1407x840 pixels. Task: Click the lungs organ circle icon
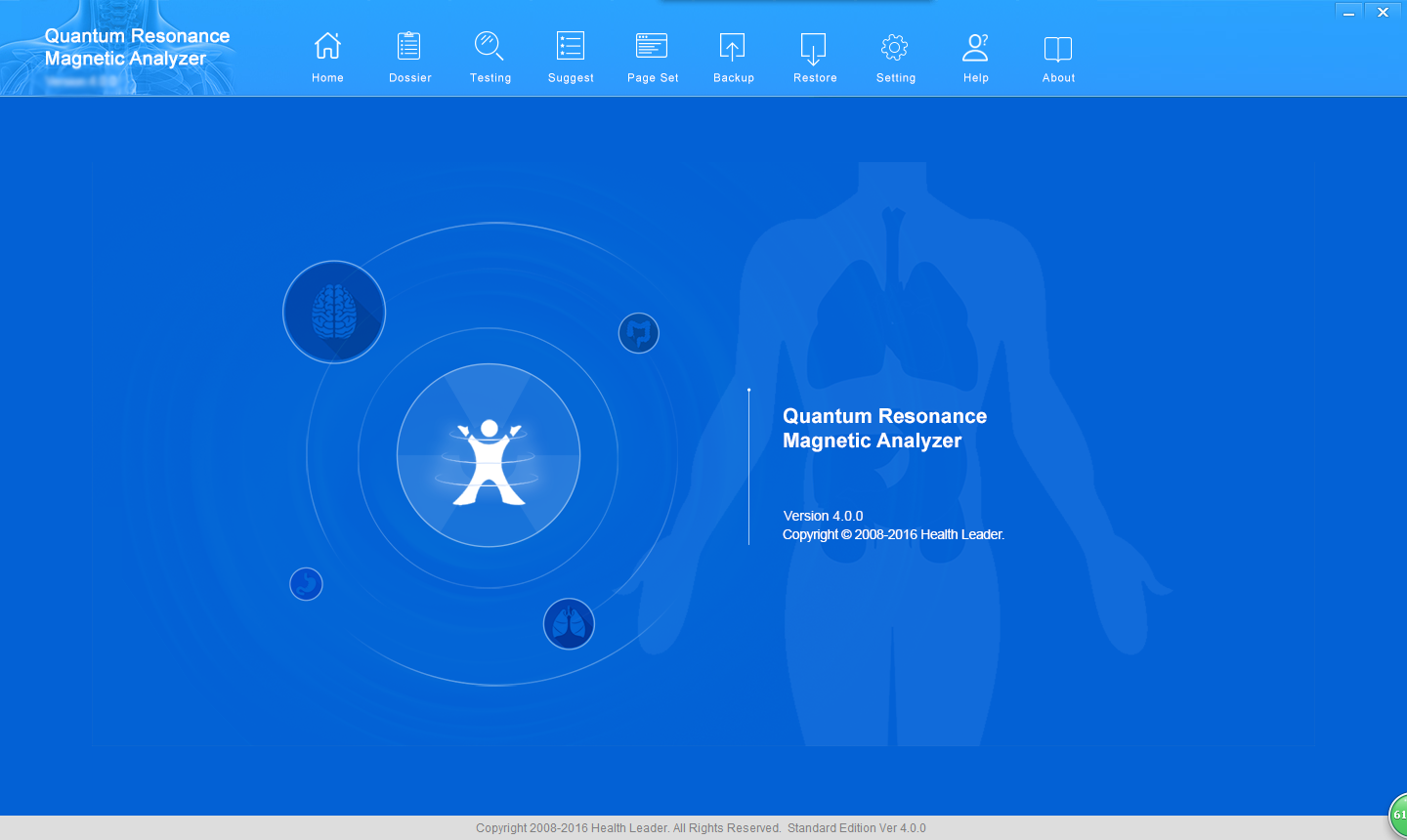tap(569, 624)
